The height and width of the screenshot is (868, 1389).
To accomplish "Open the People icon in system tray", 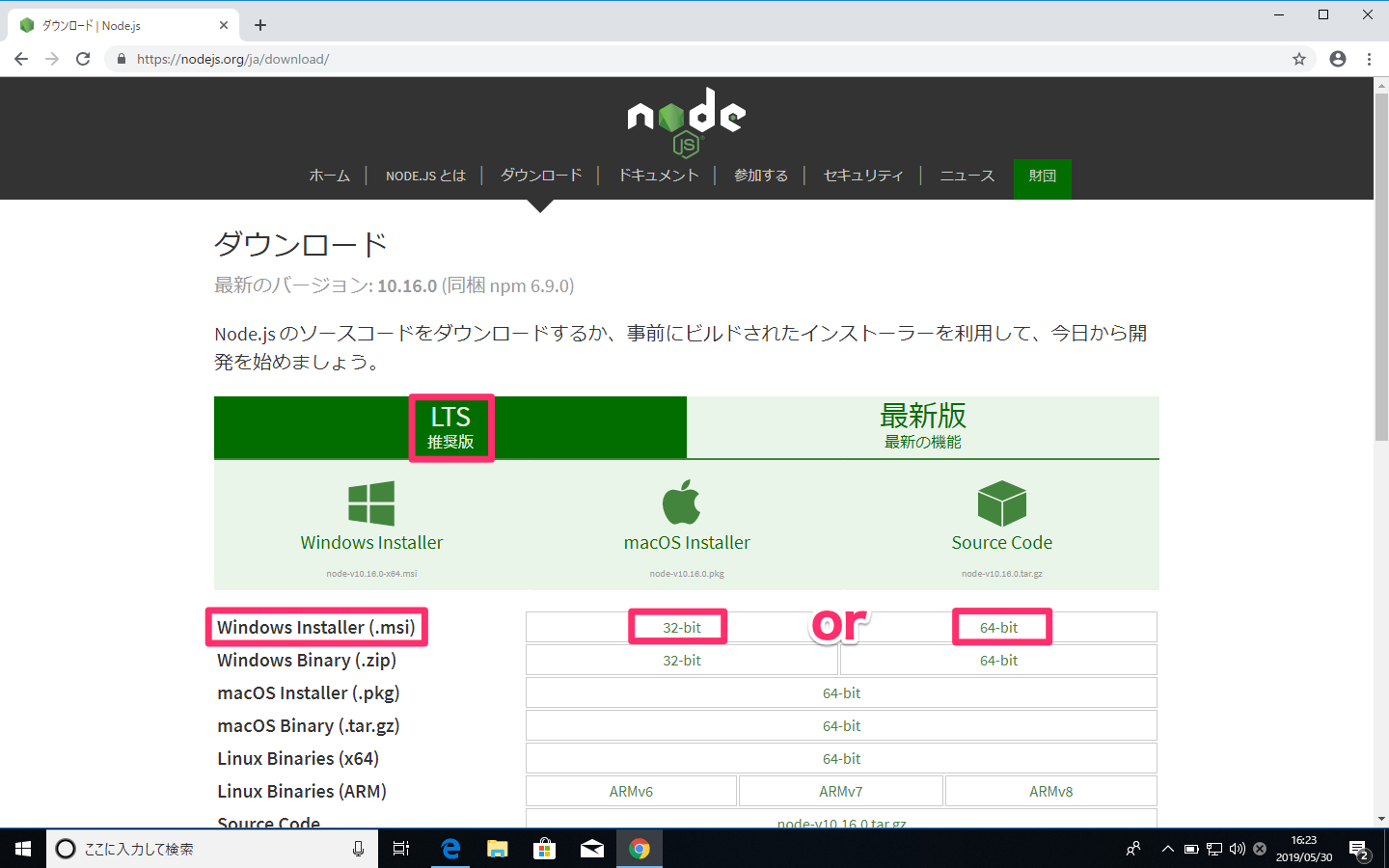I will point(1133,849).
